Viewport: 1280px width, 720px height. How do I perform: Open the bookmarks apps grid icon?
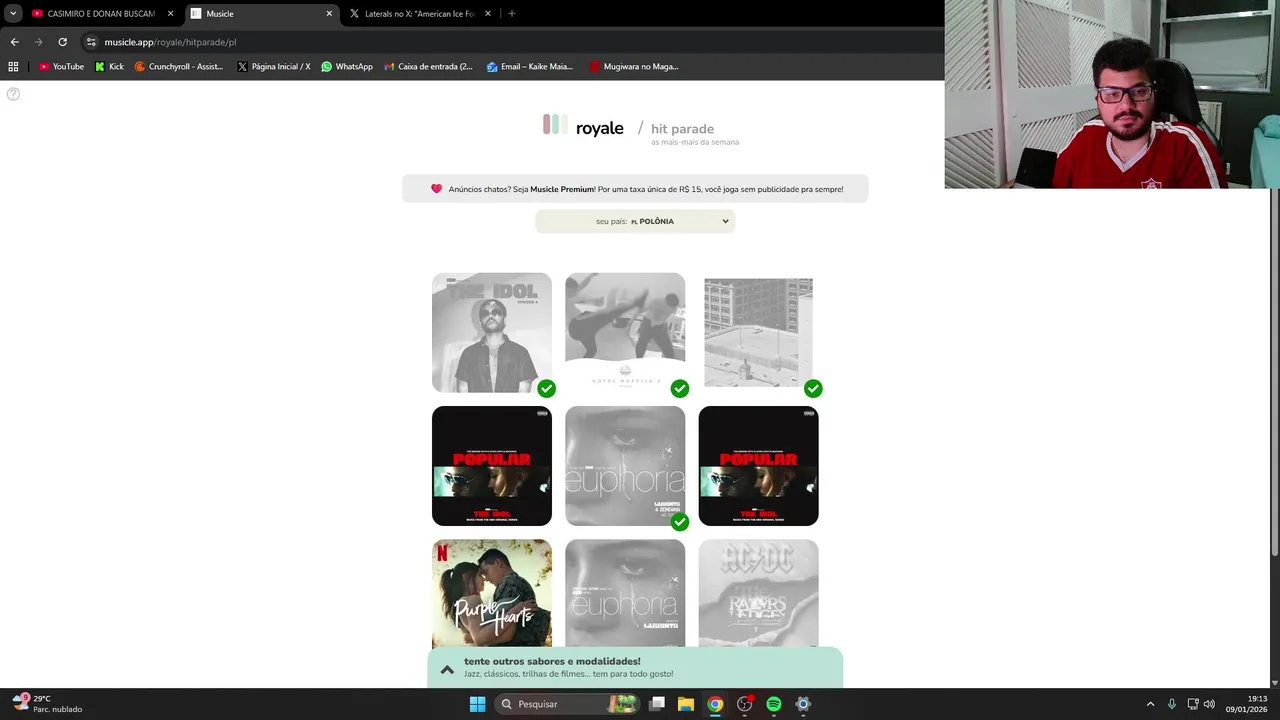coord(13,67)
